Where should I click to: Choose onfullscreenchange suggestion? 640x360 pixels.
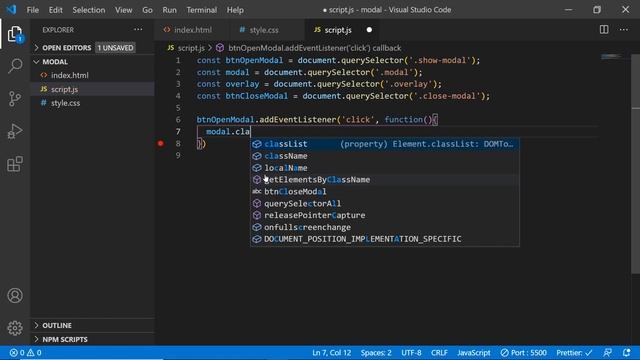[x=384, y=227]
